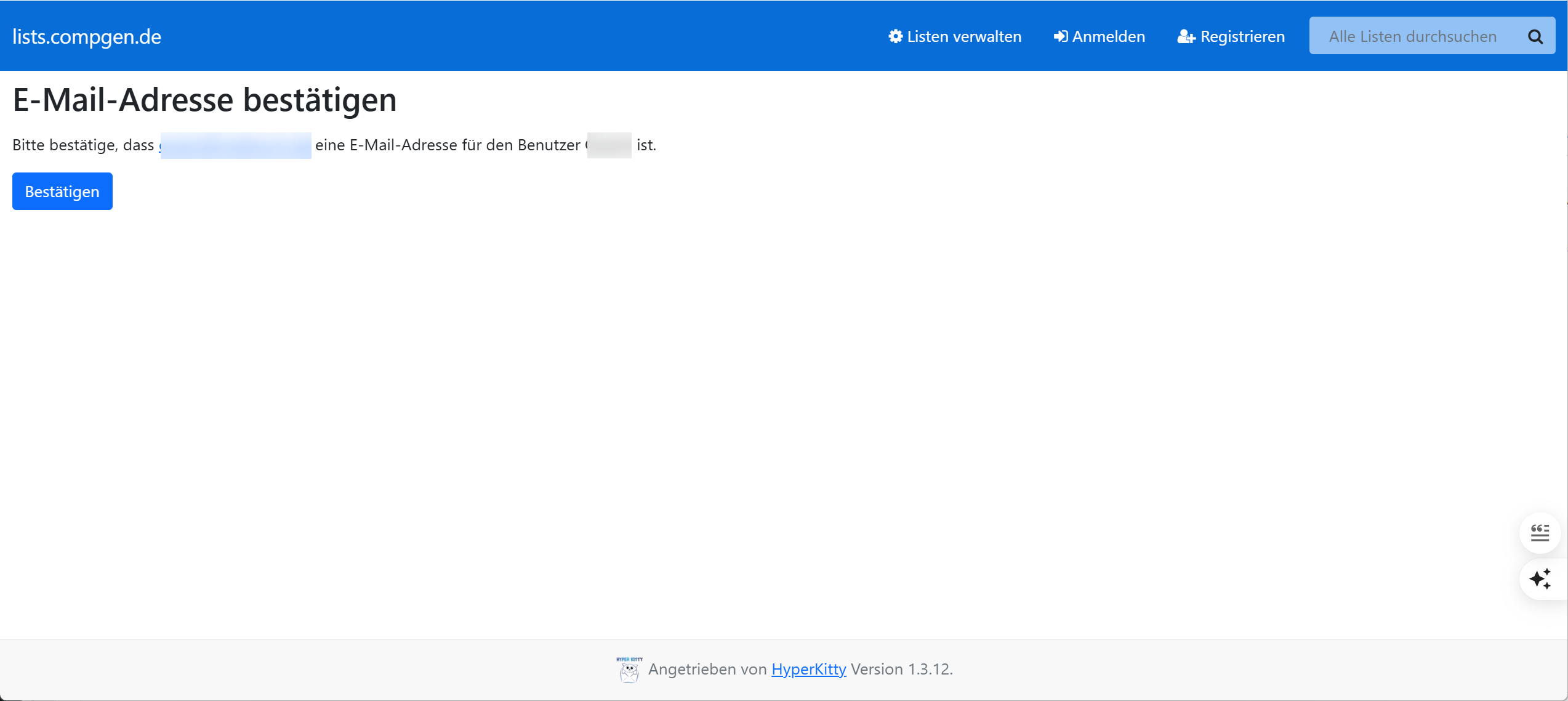Focus the Alle Listen durchsuchen search field
This screenshot has width=1568, height=701.
pos(1412,36)
